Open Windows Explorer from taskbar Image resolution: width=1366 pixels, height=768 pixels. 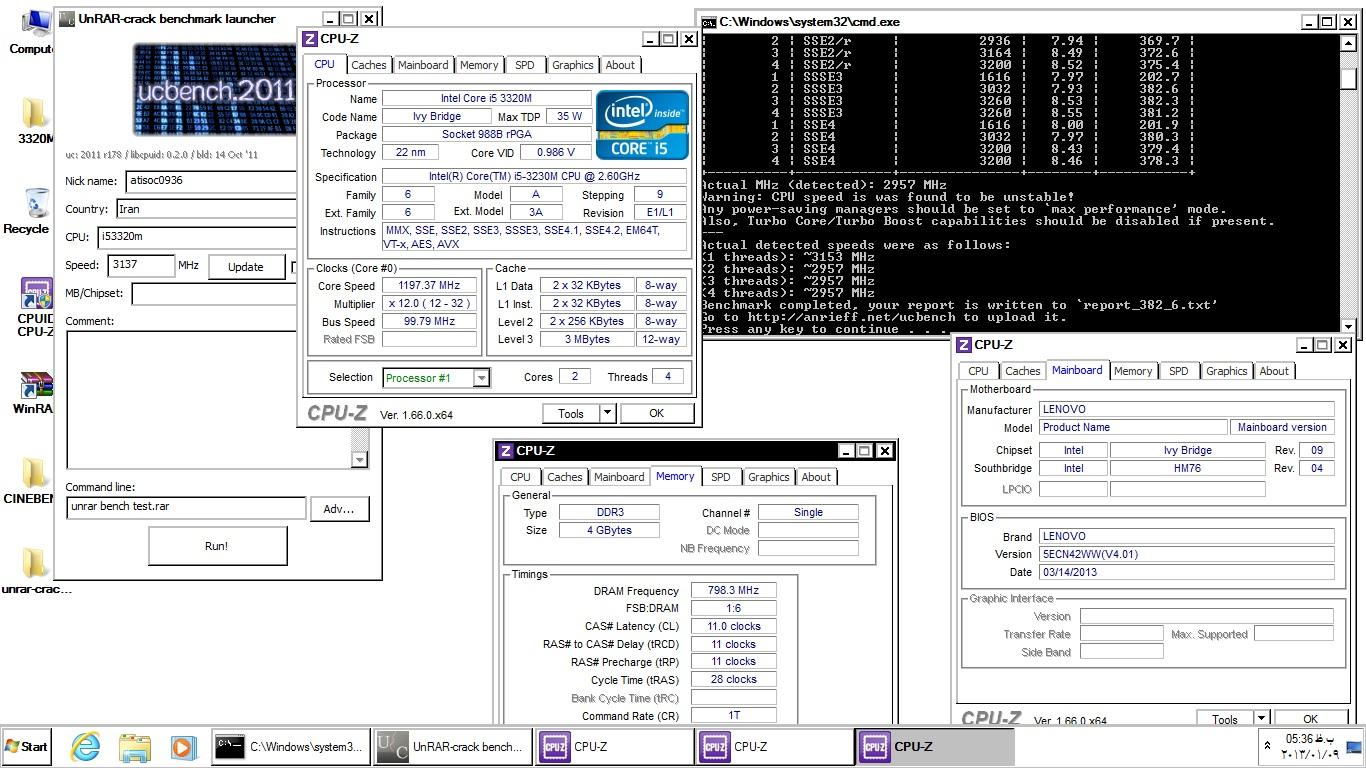point(134,746)
